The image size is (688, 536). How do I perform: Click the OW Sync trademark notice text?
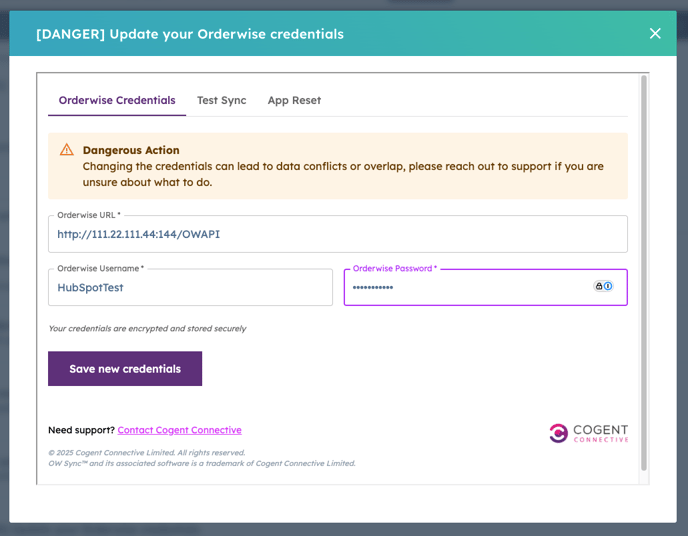[202, 464]
